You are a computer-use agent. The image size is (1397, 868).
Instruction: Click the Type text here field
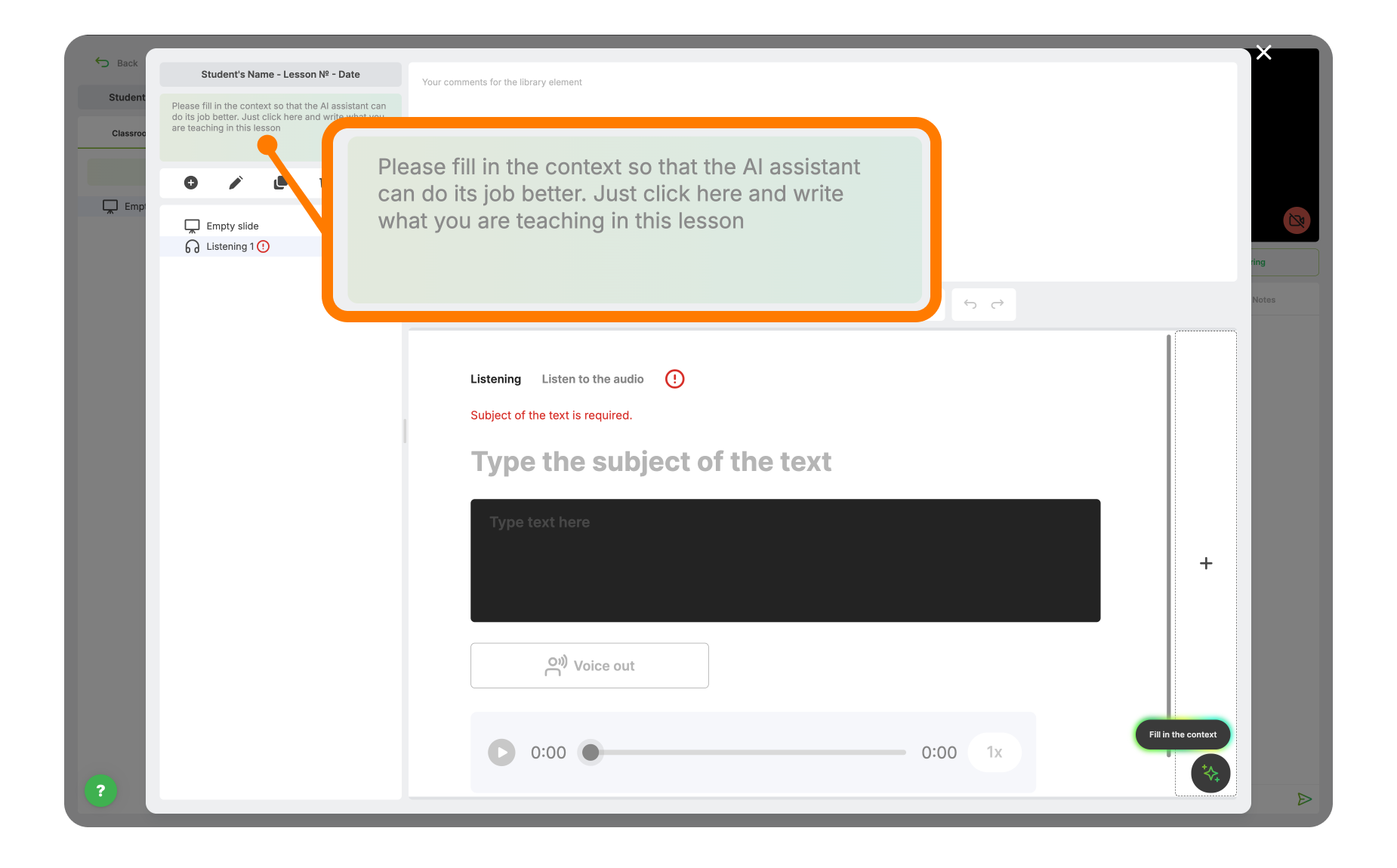pos(785,561)
